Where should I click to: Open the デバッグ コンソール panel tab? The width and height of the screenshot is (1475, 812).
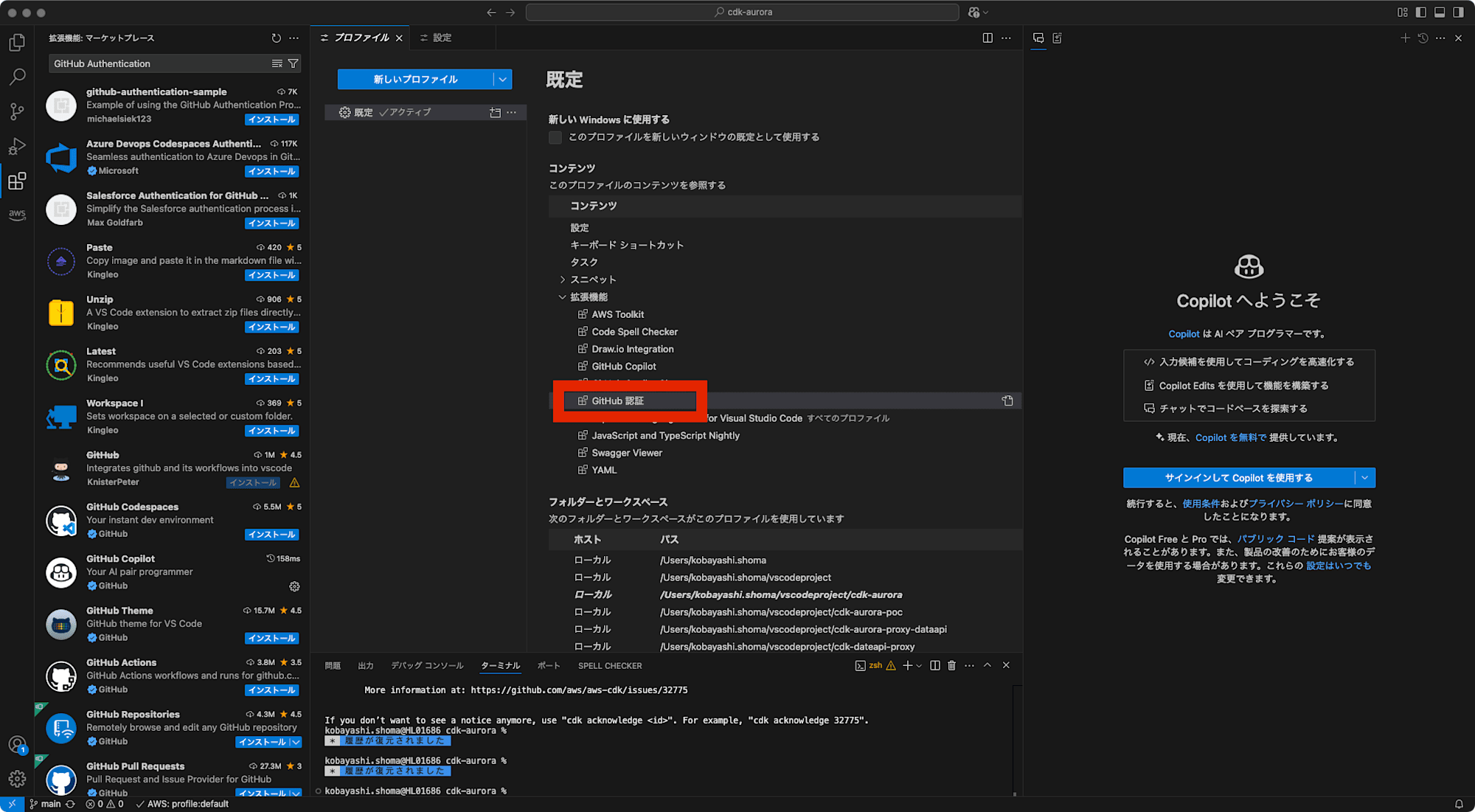pyautogui.click(x=427, y=666)
